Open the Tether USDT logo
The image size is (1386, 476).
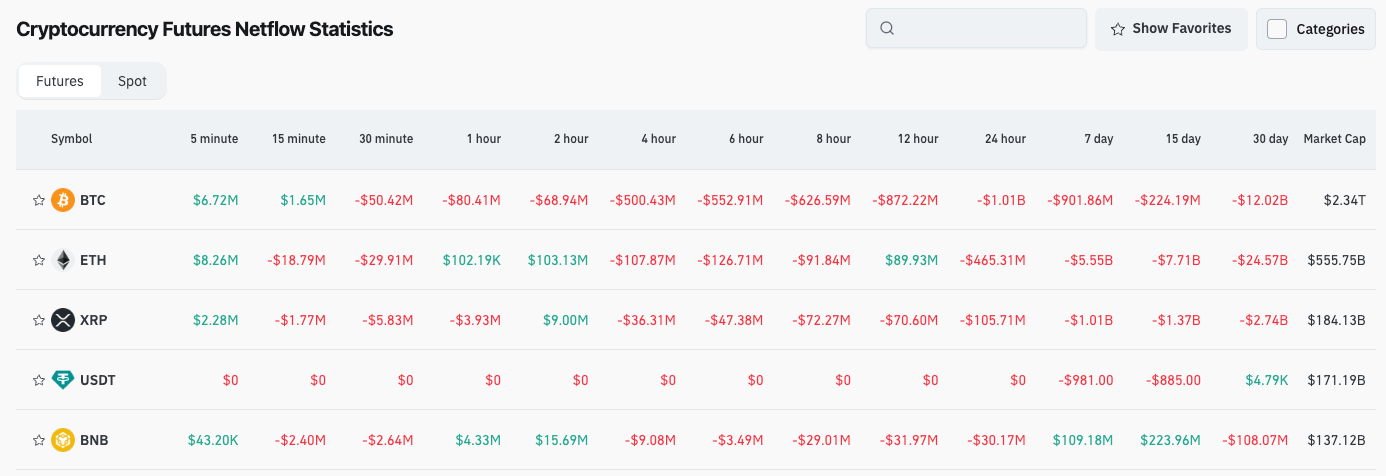click(x=64, y=380)
